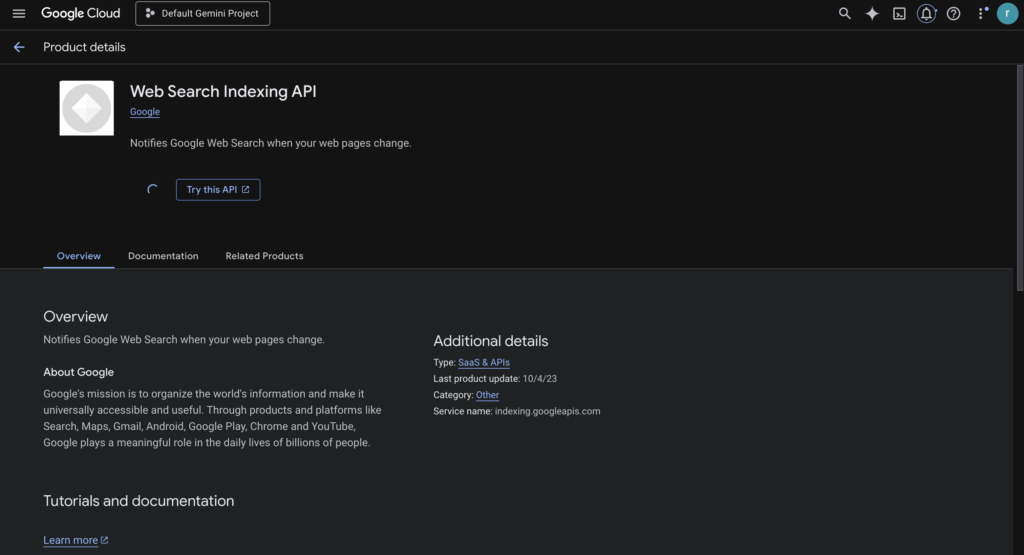Viewport: 1024px width, 555px height.
Task: Switch to the Related Products tab
Action: [x=264, y=256]
